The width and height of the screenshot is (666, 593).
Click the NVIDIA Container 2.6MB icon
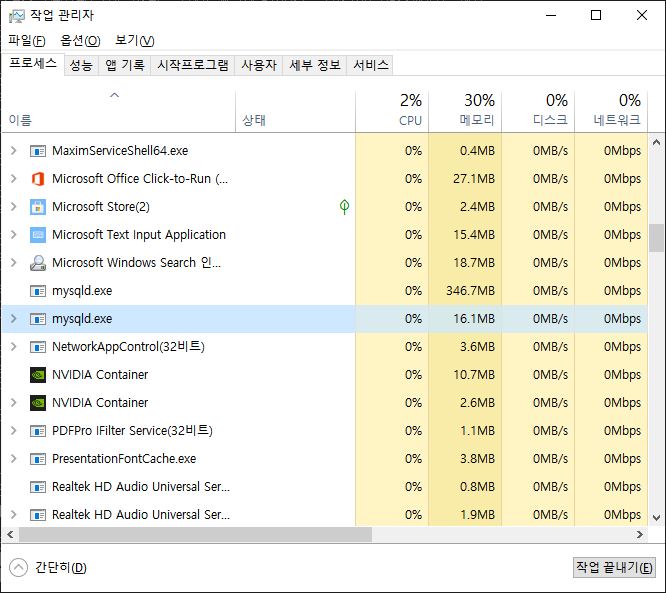(x=38, y=403)
